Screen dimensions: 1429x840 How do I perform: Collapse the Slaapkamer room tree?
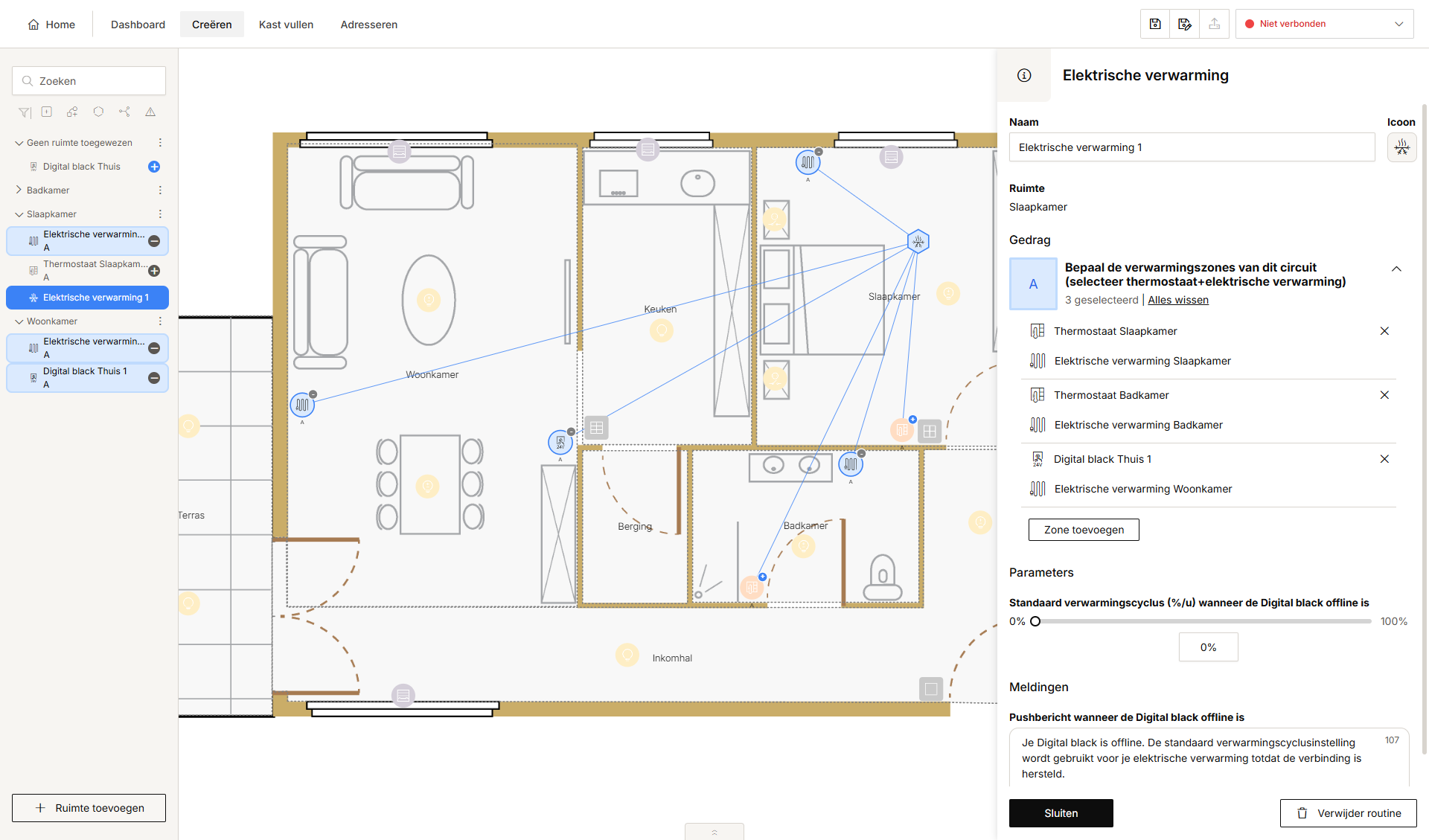(x=19, y=214)
